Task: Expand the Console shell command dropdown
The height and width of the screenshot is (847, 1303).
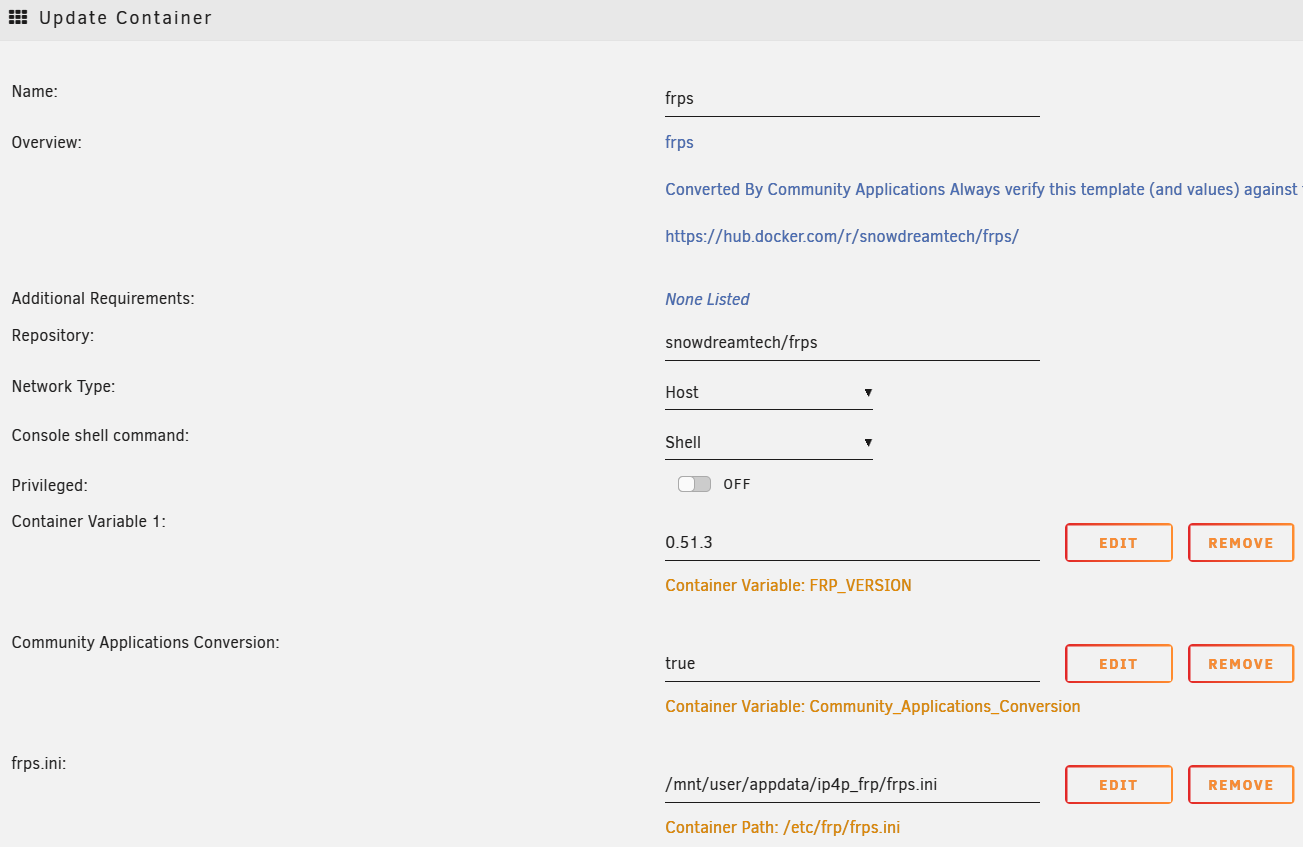Action: pyautogui.click(x=768, y=442)
